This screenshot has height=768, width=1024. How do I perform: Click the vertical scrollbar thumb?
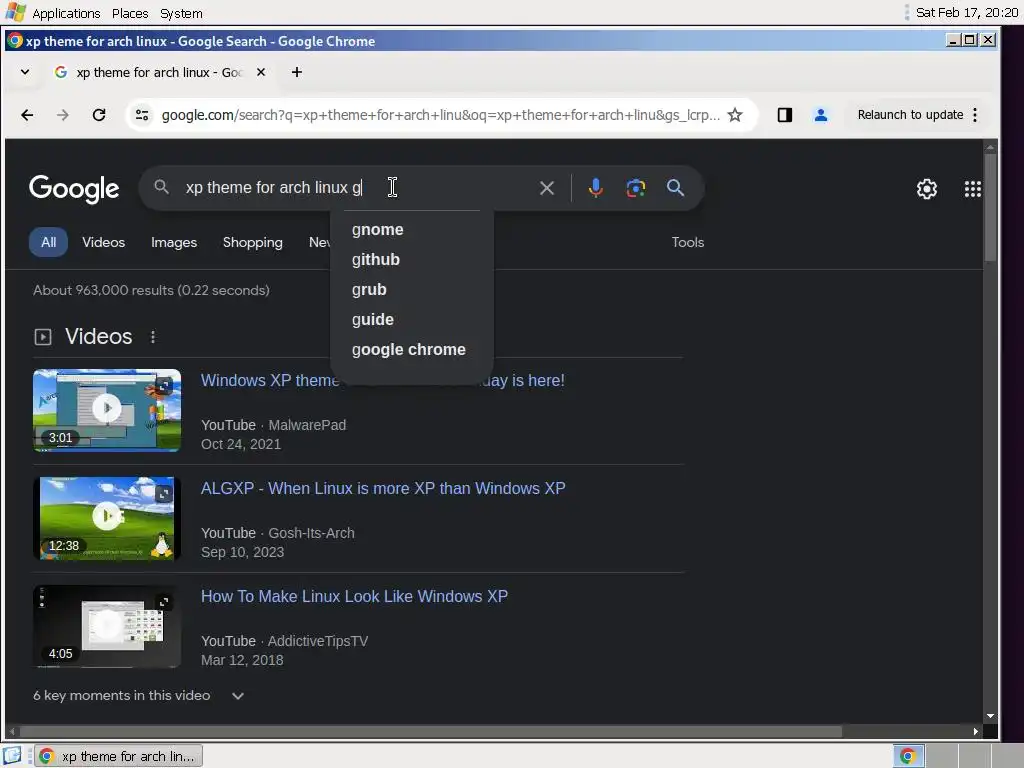[x=990, y=208]
